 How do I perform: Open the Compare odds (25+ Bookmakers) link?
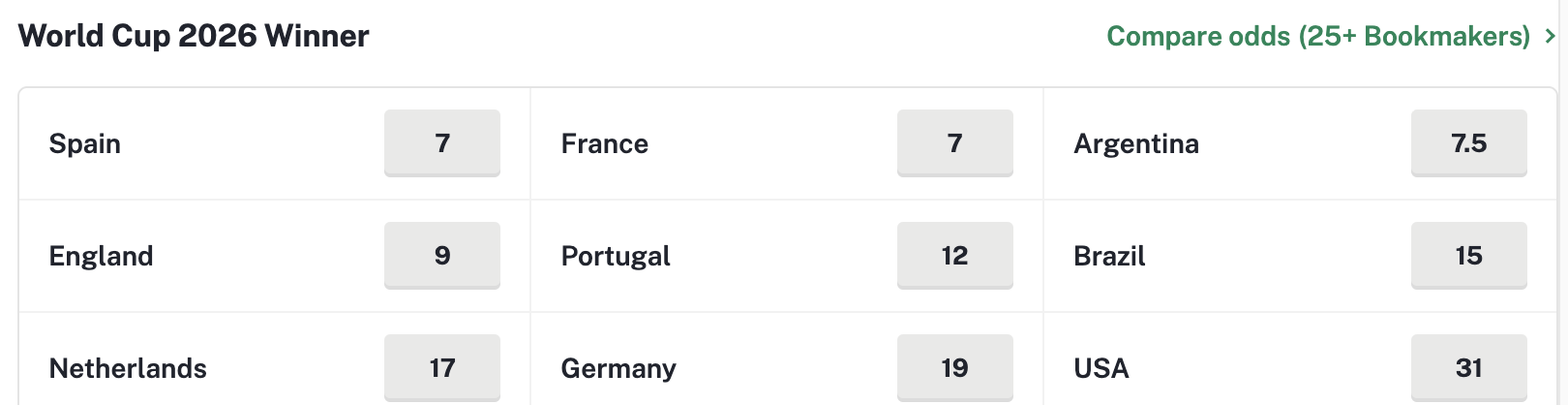[1318, 36]
